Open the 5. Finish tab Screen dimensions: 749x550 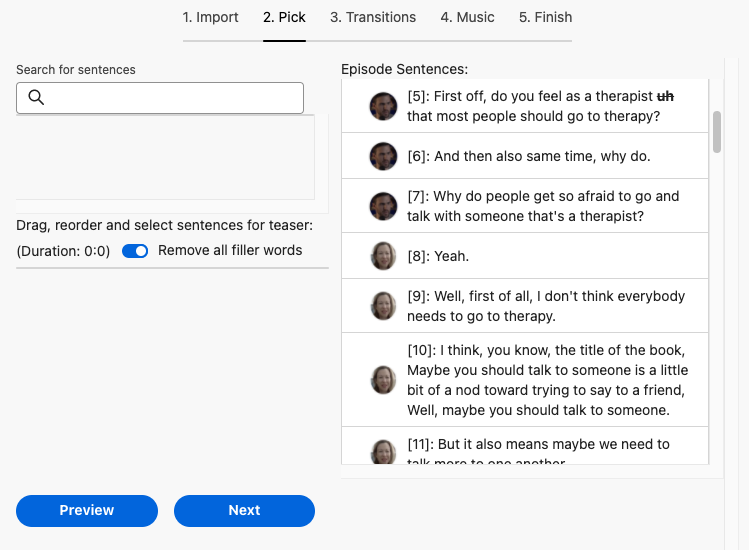(x=545, y=17)
